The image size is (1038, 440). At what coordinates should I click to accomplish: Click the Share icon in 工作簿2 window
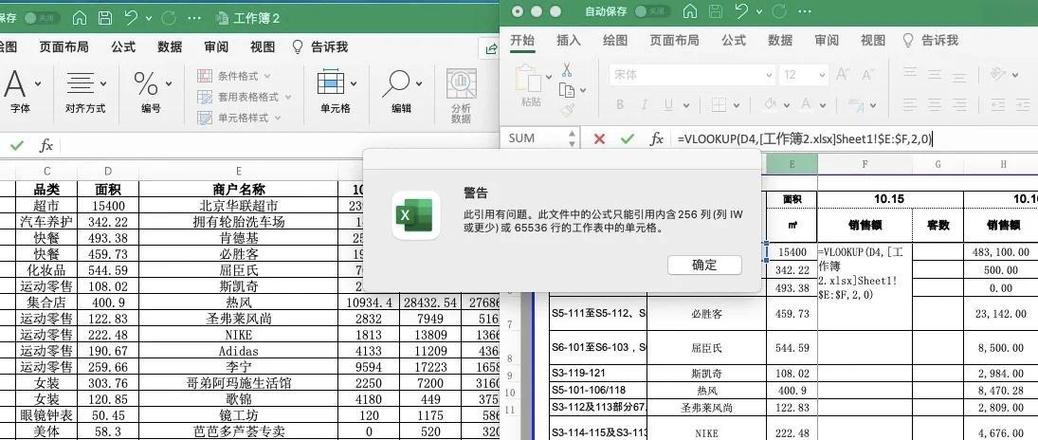coord(491,48)
